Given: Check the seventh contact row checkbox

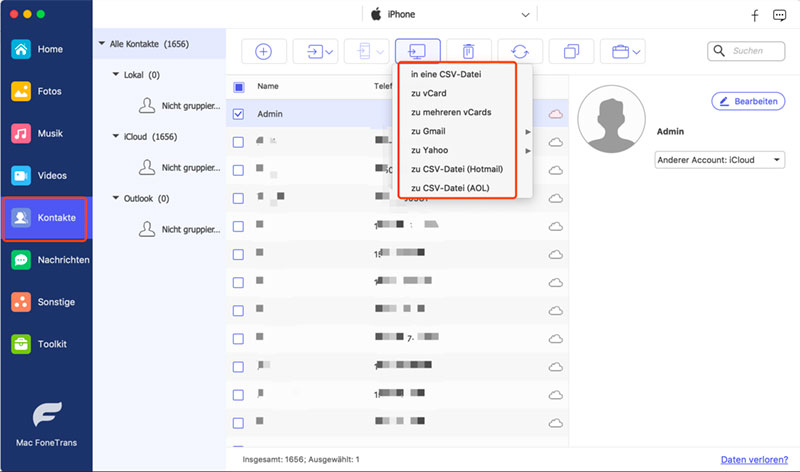Looking at the screenshot, I should point(238,283).
